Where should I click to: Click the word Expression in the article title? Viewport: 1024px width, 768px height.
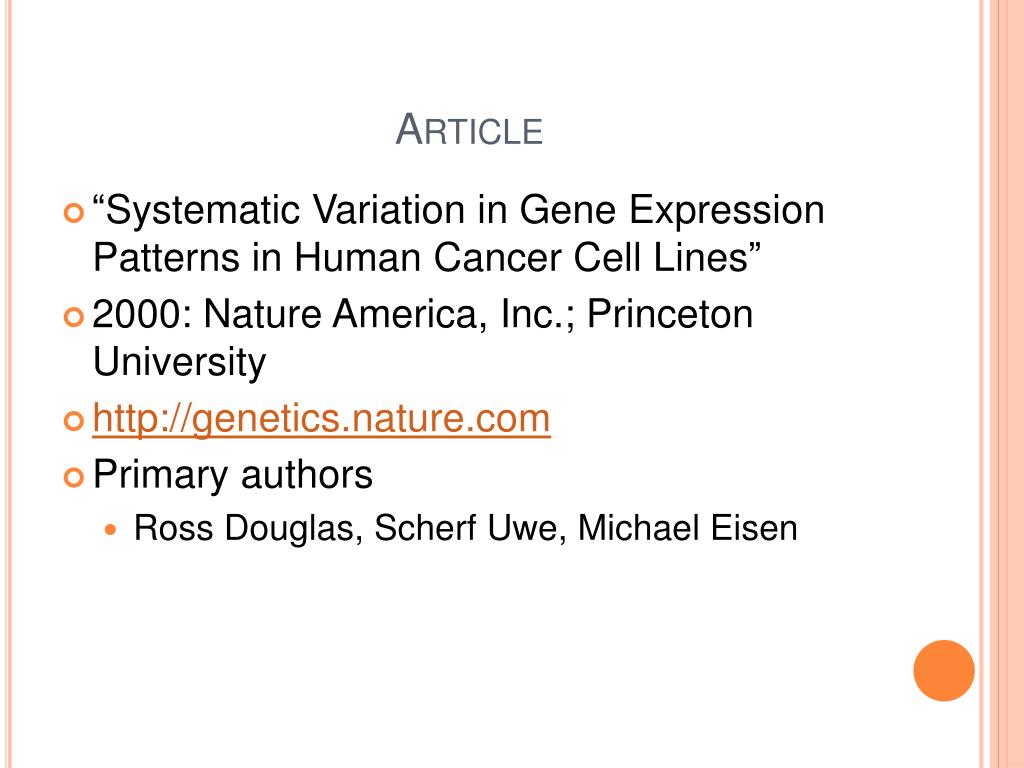pyautogui.click(x=726, y=210)
